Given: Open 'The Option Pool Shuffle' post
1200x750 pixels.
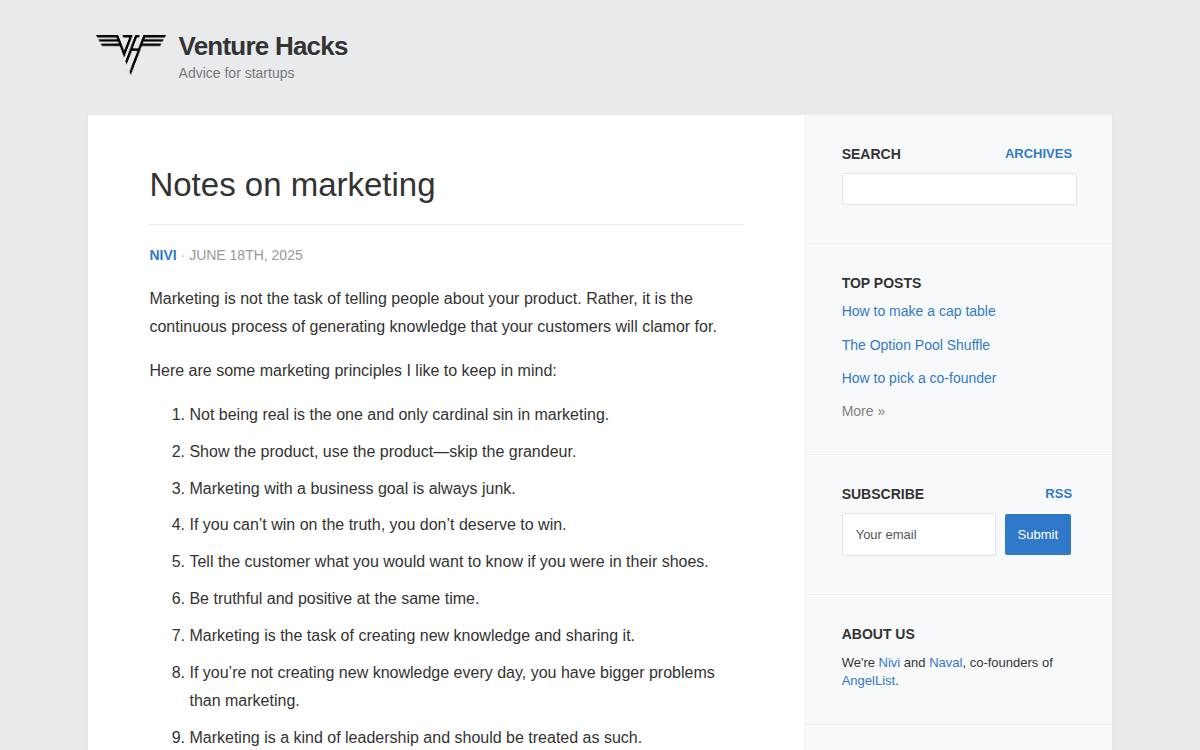Looking at the screenshot, I should pos(915,345).
